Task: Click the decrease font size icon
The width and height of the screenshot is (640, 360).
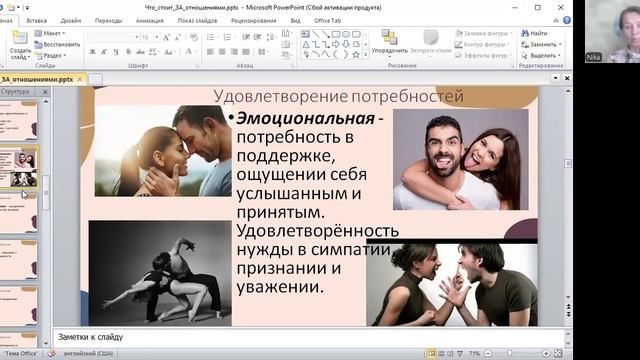Action: pos(178,38)
